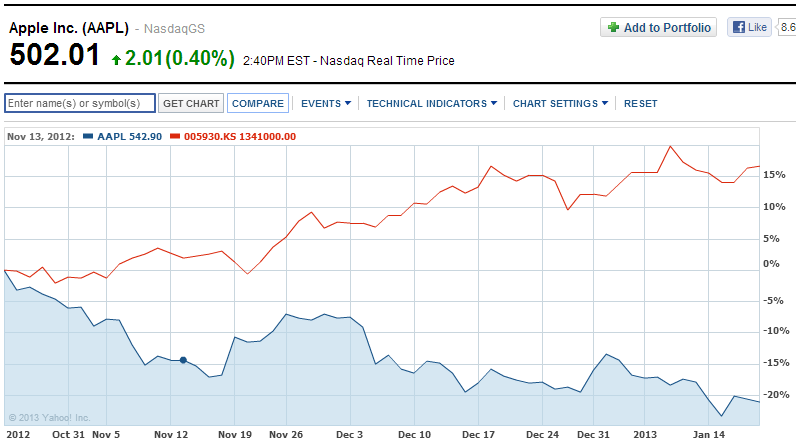Click the 2:40PM EST Nasdaq Real Time Price text
The width and height of the screenshot is (796, 442).
[x=349, y=61]
